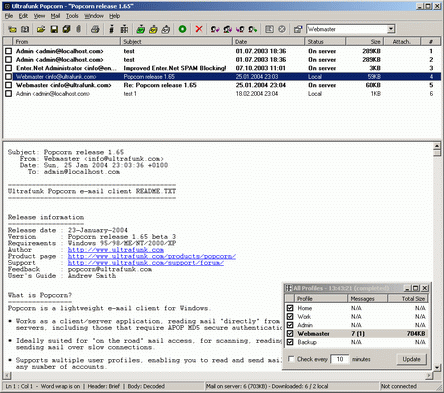Click the green circle connect icon
Image resolution: width=444 pixels, height=393 pixels.
tap(182, 29)
